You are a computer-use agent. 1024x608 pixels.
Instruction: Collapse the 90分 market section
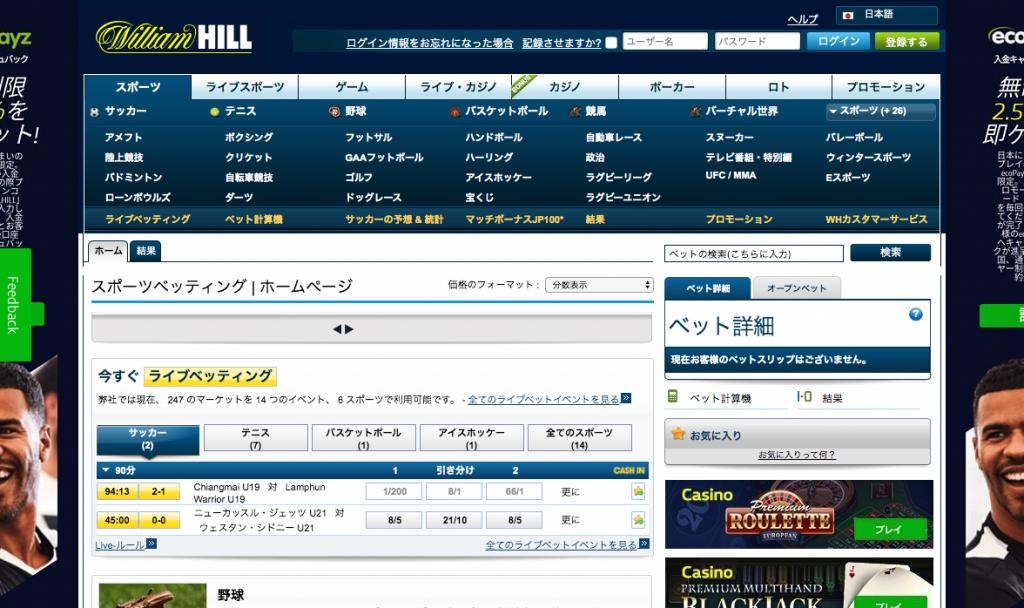point(106,470)
